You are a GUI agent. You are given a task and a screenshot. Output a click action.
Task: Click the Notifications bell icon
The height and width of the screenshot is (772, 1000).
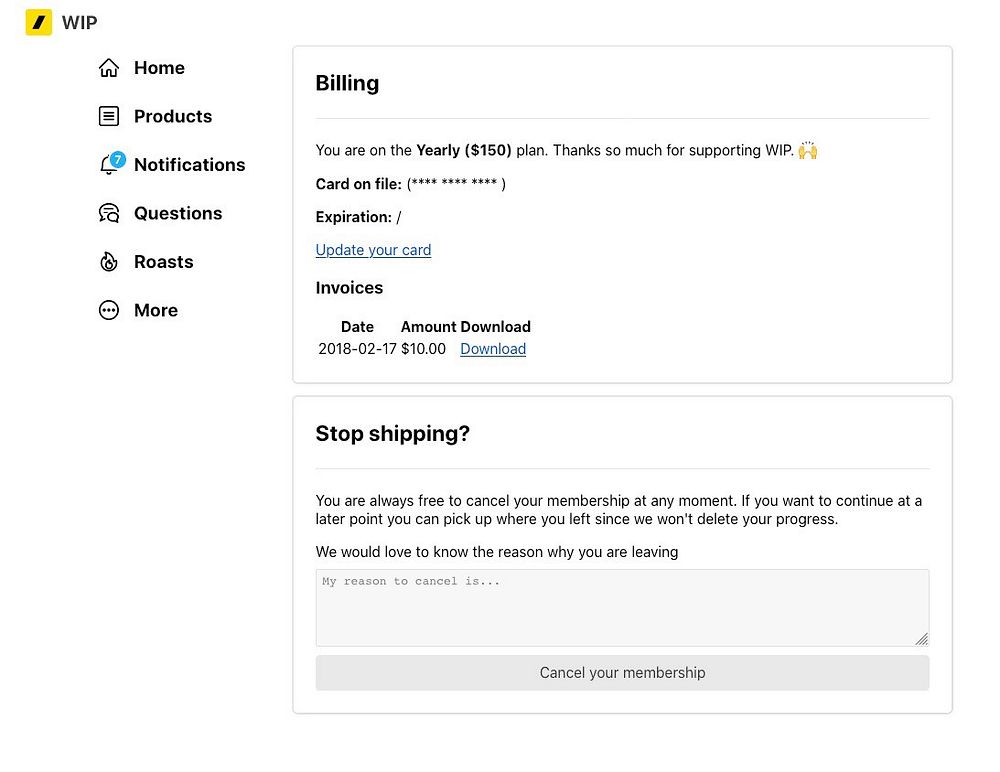point(108,167)
